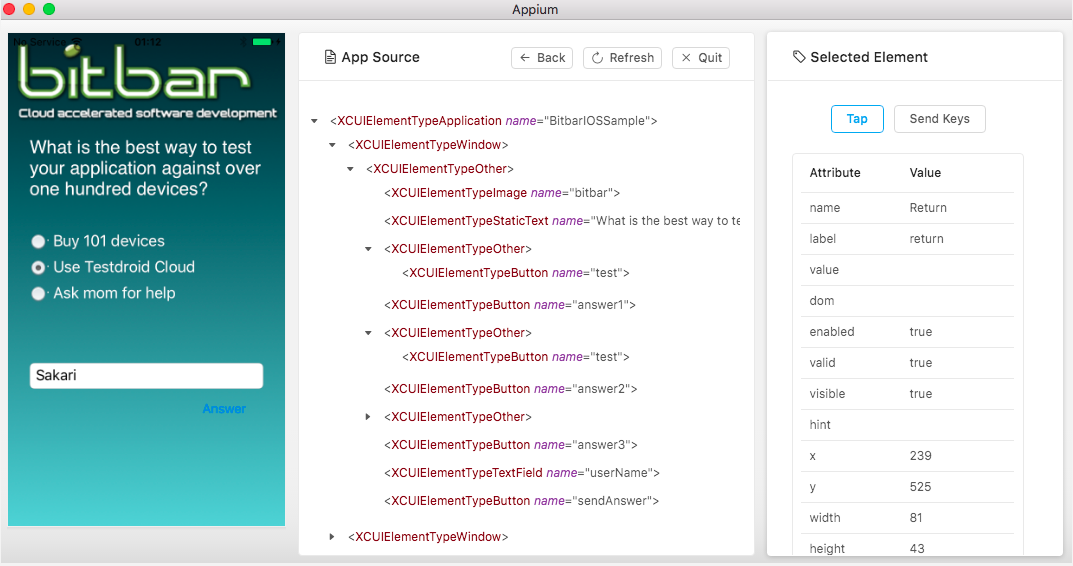Collapse the XCUIElementTypeApplication BitbarIOSSample node

(315, 121)
